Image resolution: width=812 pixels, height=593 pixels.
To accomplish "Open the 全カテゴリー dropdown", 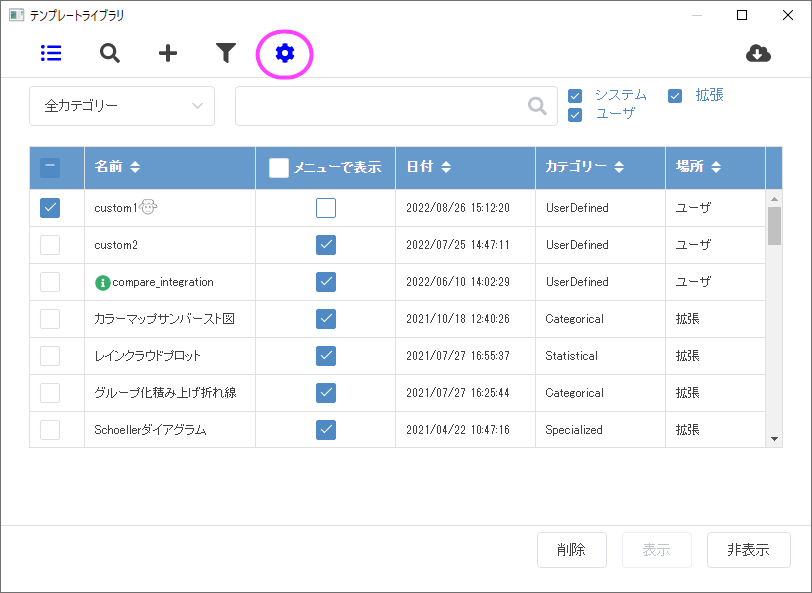I will 122,106.
